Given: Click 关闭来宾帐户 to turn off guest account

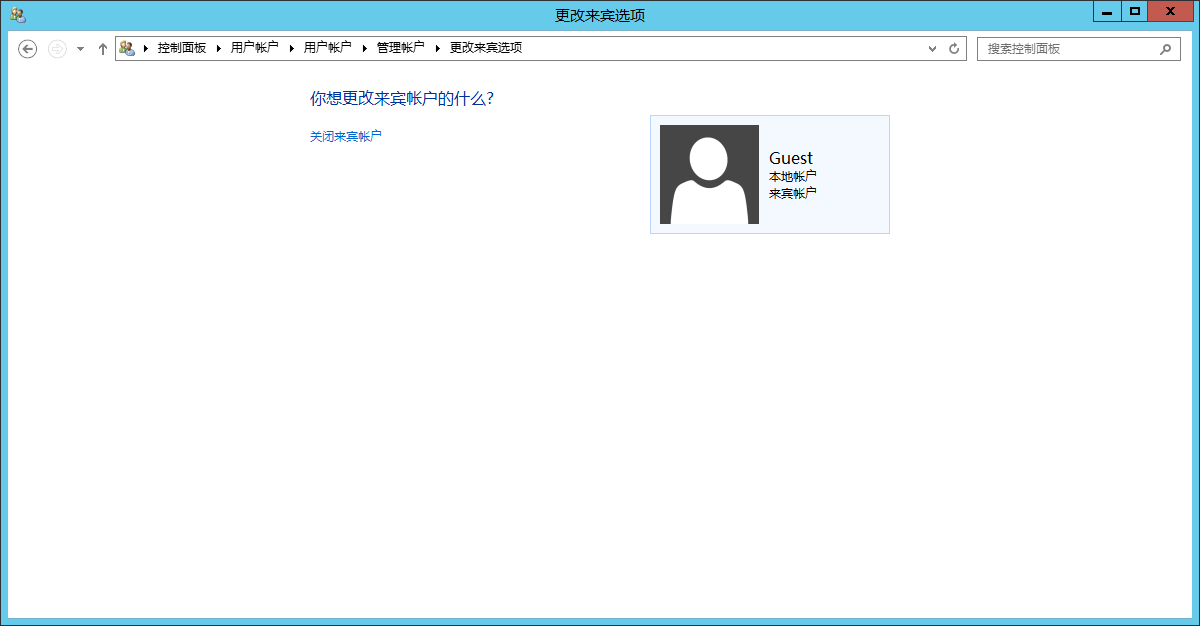Looking at the screenshot, I should (x=344, y=136).
